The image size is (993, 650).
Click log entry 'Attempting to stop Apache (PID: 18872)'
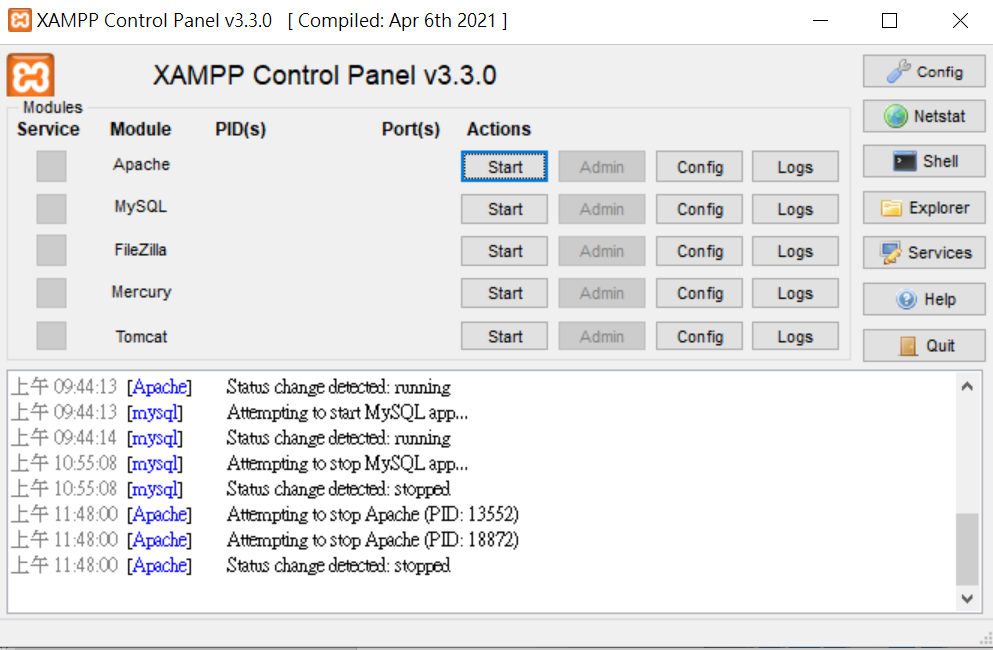click(x=372, y=540)
